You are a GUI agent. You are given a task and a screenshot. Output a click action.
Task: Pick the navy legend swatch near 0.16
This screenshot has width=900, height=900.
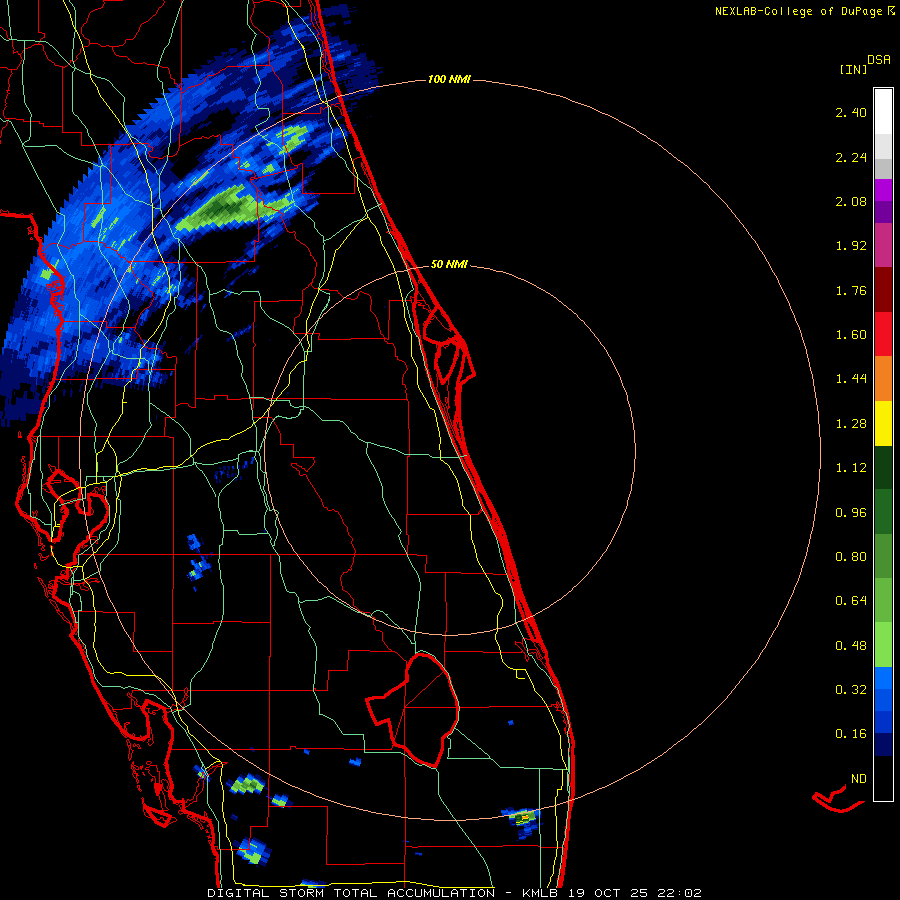coord(883,744)
